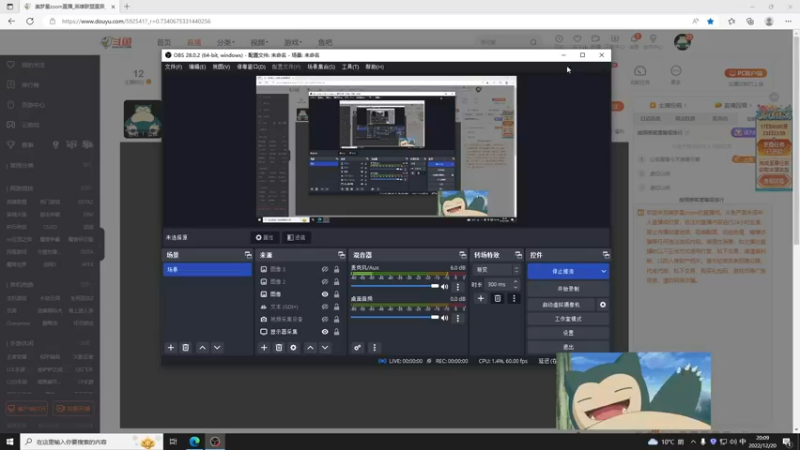Open stop streaming button dropdown arrow
This screenshot has width=800, height=450.
tap(603, 271)
